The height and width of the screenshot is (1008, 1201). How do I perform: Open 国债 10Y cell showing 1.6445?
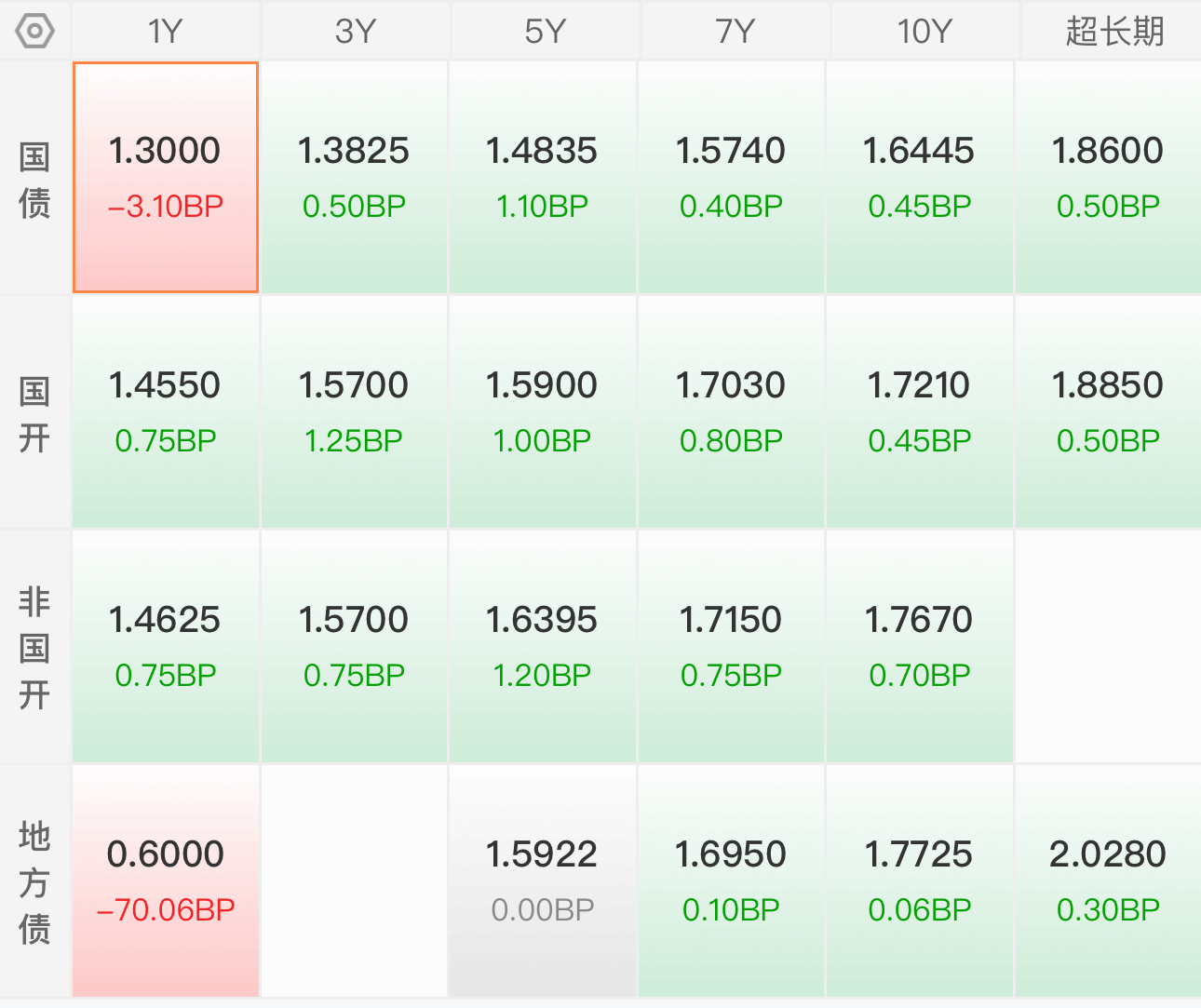pos(919,178)
